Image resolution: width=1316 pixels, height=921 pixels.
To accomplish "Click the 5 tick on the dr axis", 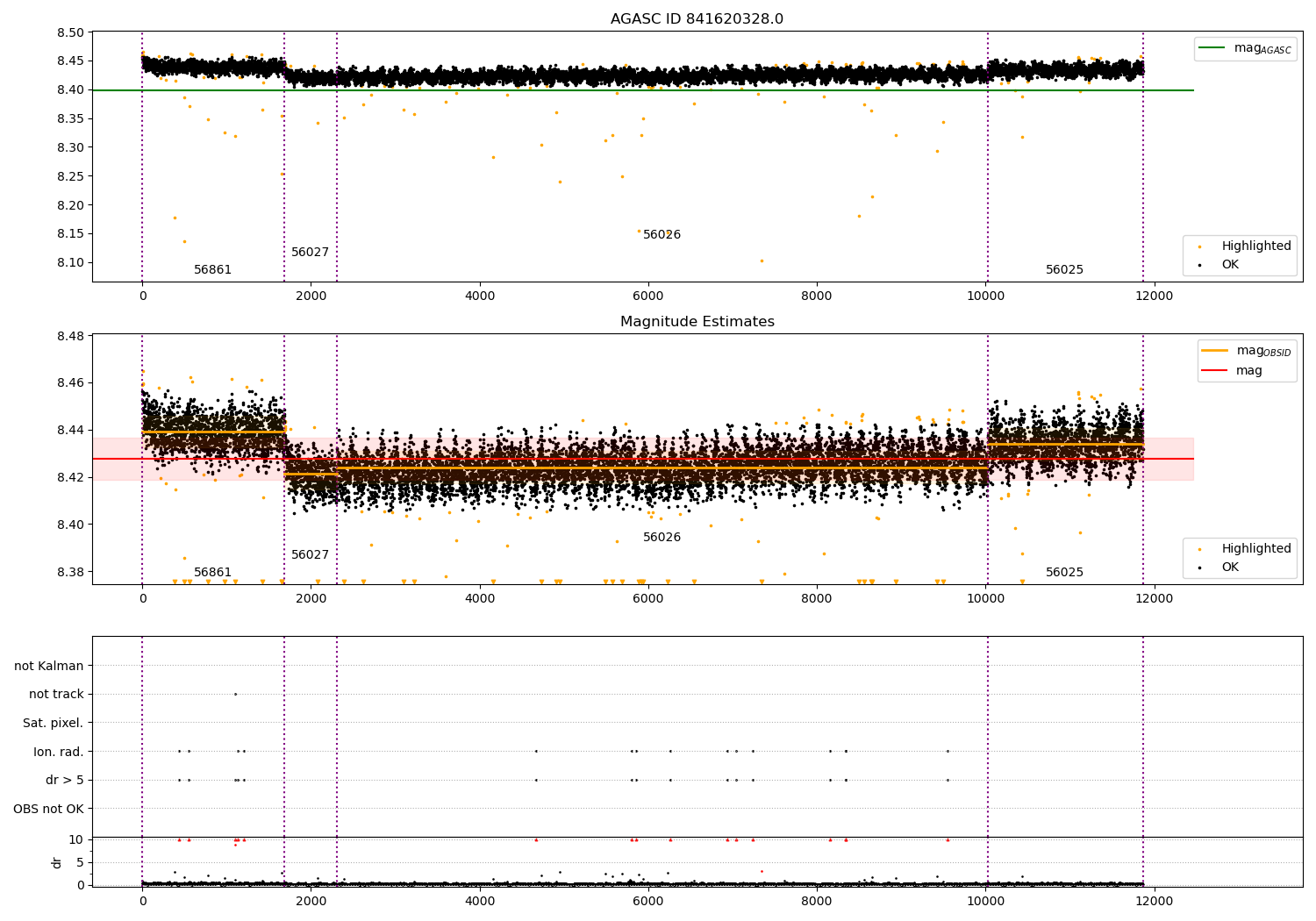I will tap(80, 863).
